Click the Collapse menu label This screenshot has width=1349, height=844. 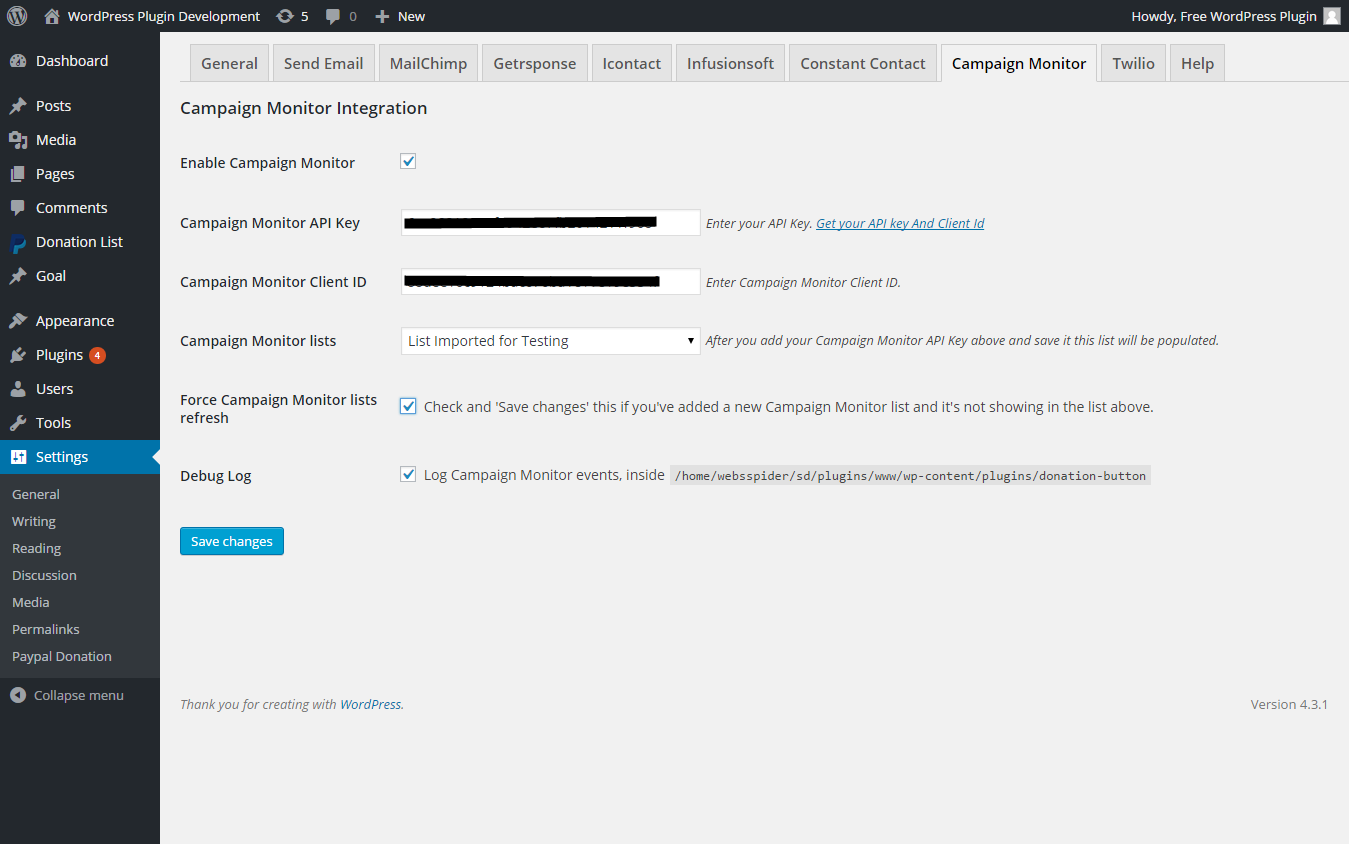coord(79,695)
